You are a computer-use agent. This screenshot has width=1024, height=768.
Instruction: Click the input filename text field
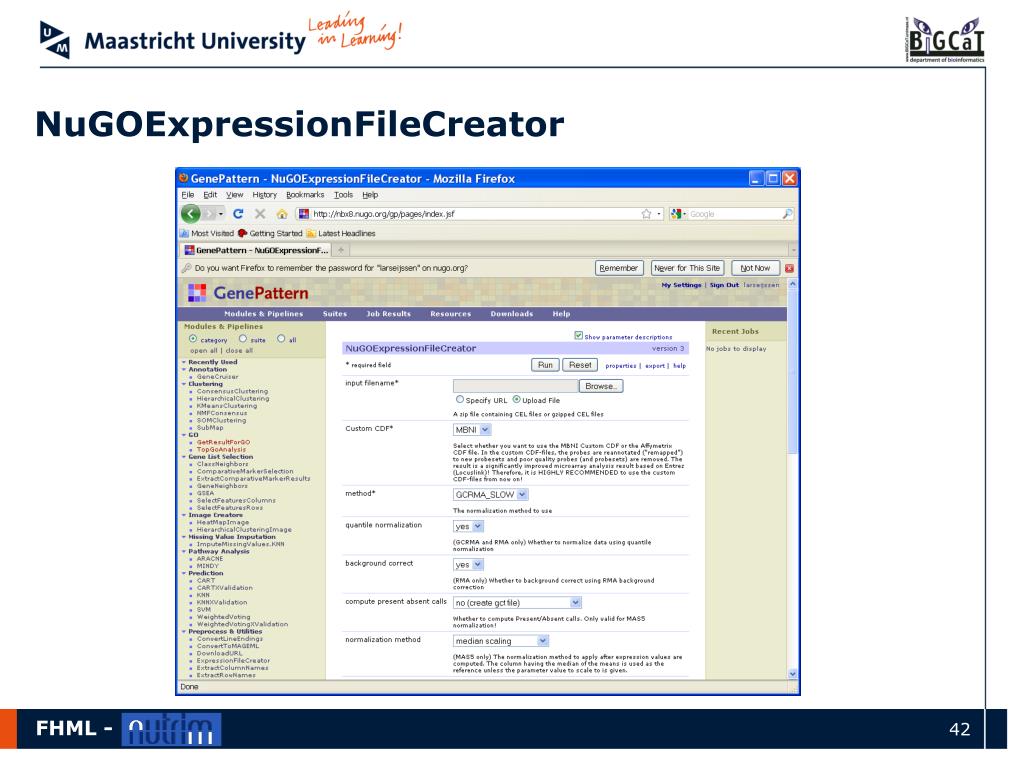[515, 386]
